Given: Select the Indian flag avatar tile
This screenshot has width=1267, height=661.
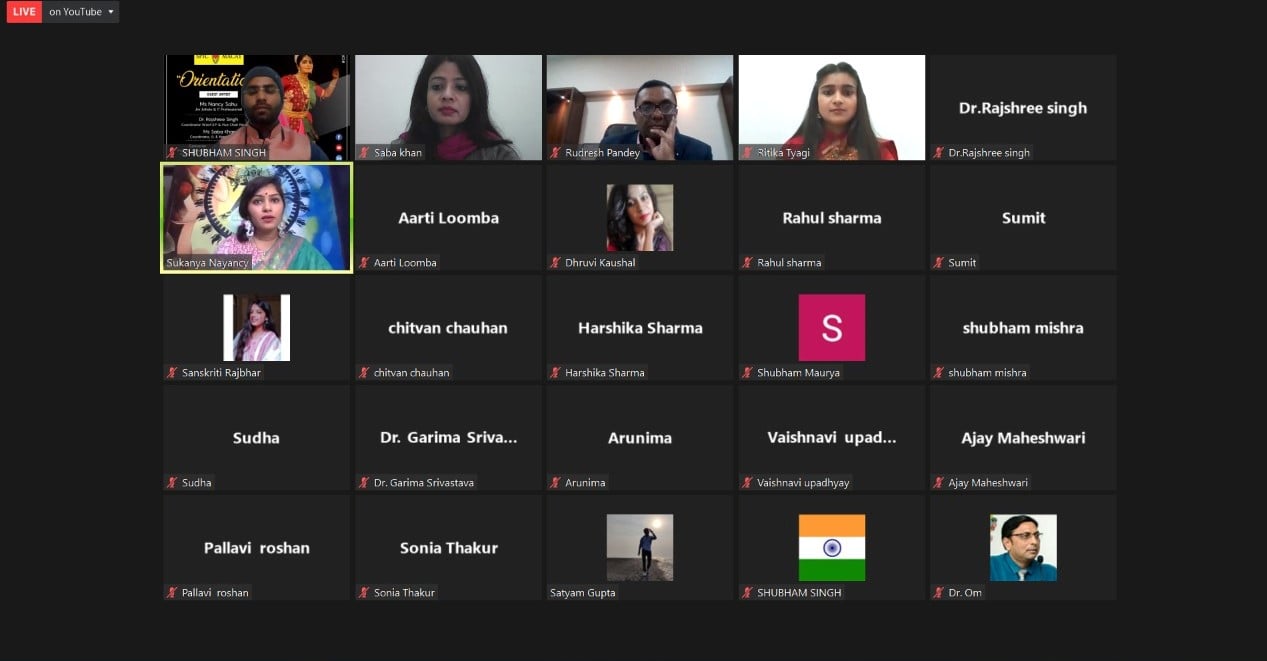Looking at the screenshot, I should 832,548.
